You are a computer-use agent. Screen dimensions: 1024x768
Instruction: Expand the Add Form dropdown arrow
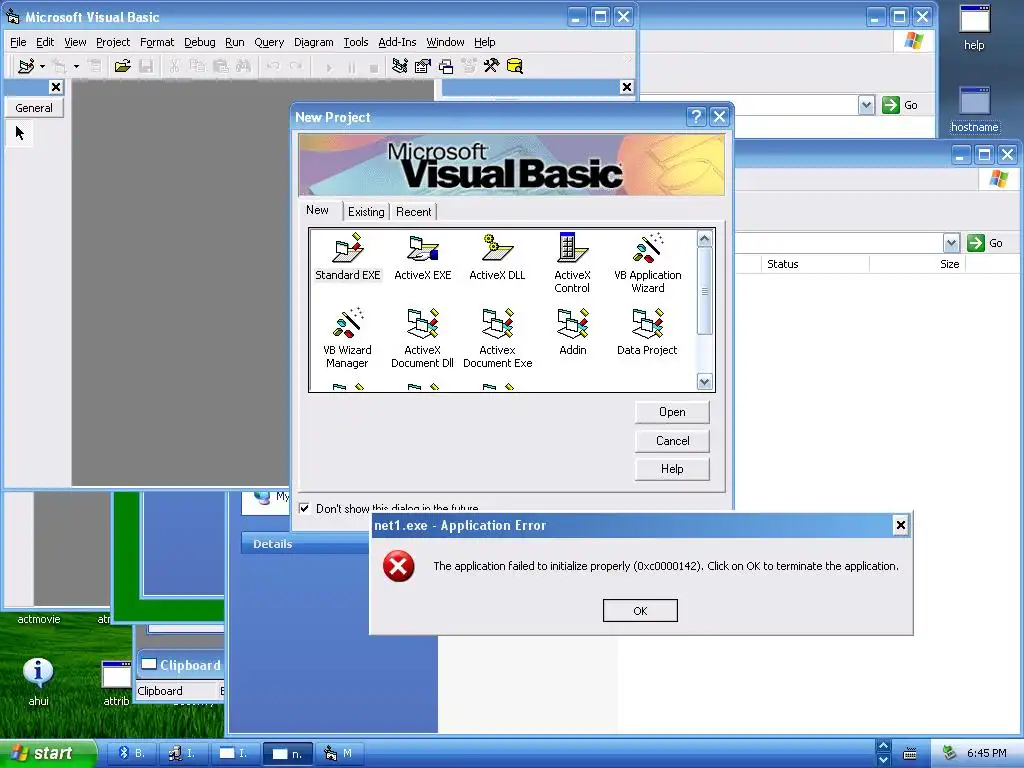(76, 66)
